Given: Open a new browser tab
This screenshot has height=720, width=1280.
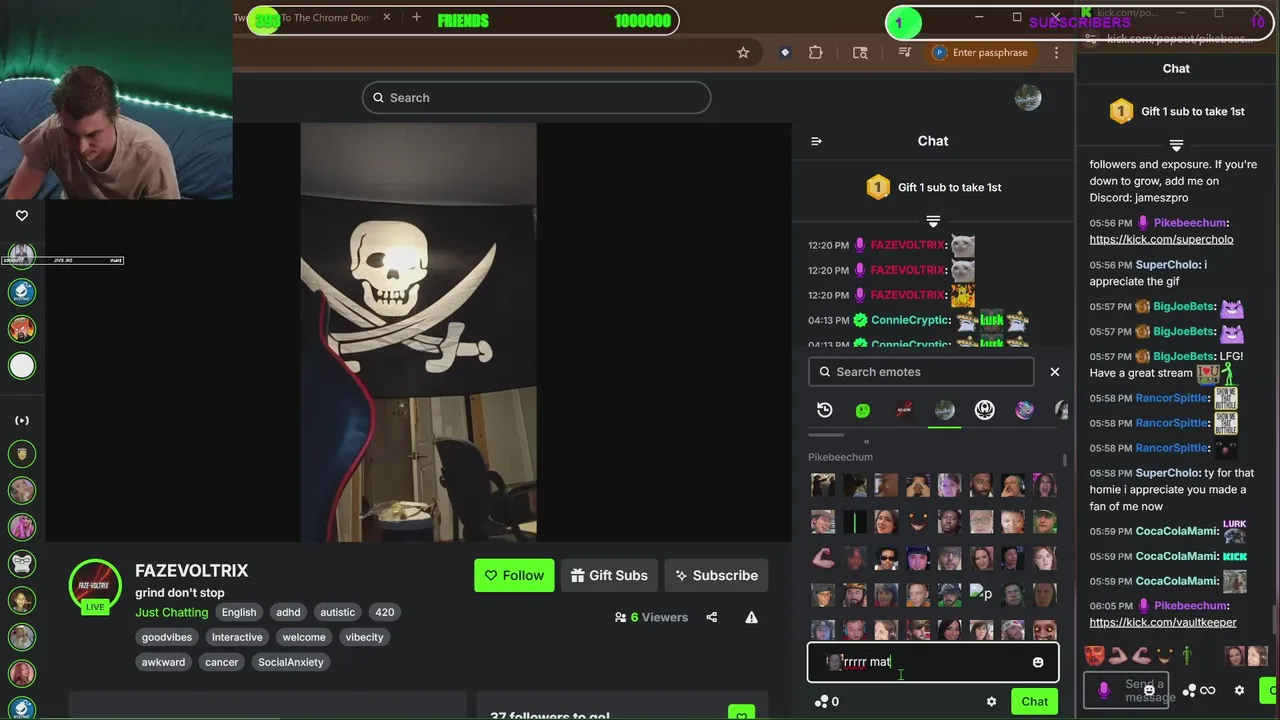Looking at the screenshot, I should click(416, 18).
